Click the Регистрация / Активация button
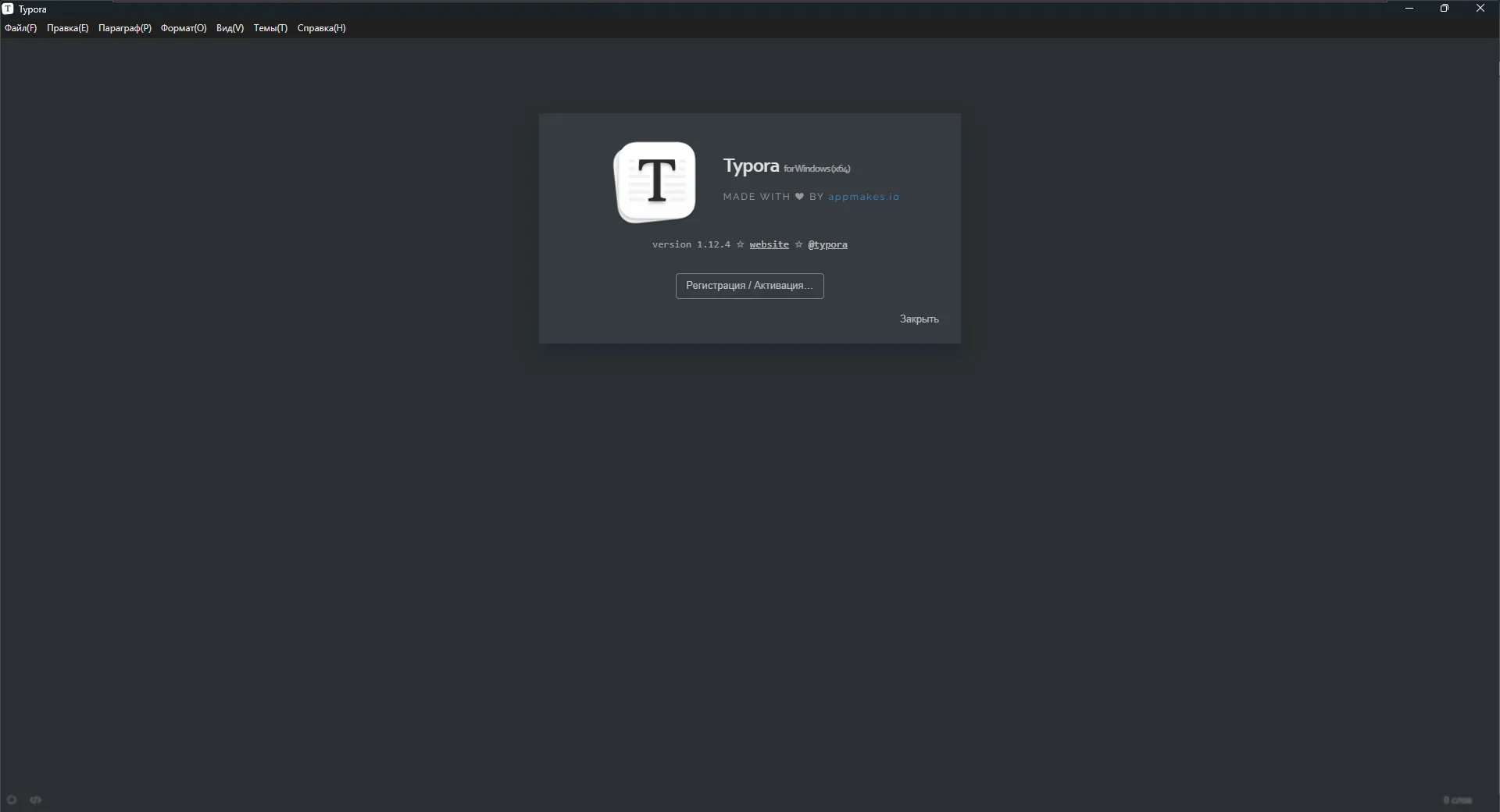This screenshot has width=1500, height=812. (750, 286)
